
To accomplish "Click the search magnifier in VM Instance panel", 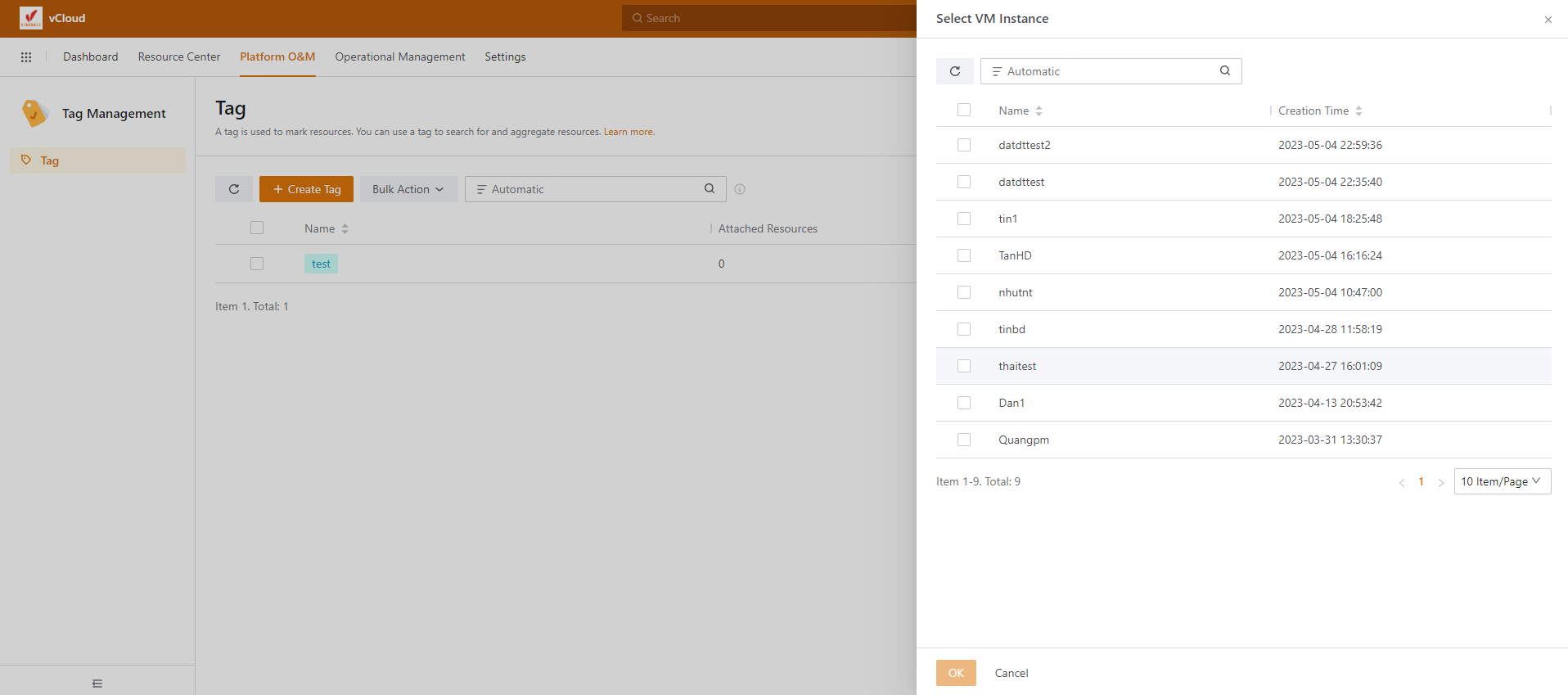I will click(x=1224, y=71).
